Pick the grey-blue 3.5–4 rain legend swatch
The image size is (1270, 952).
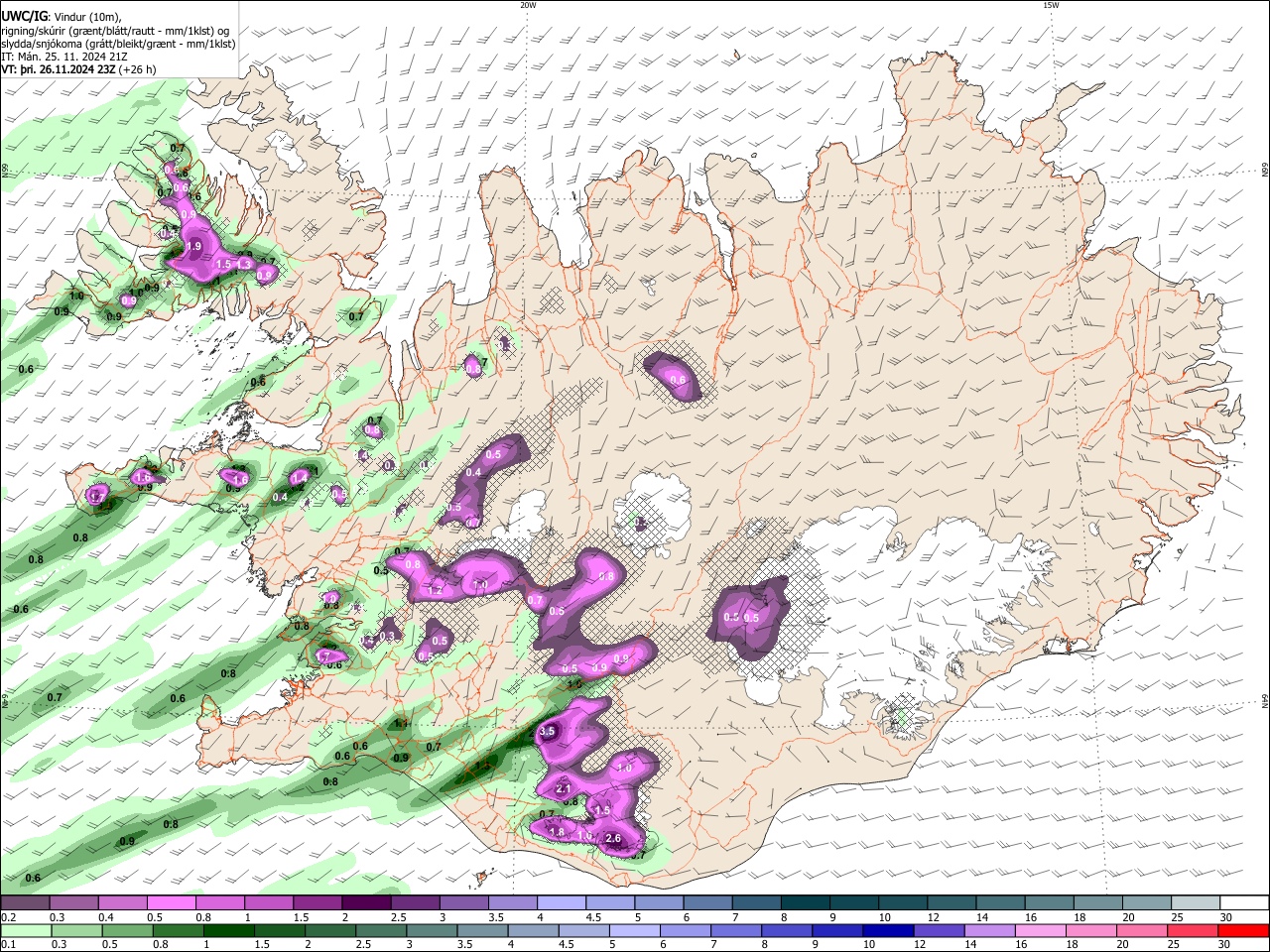(x=482, y=930)
